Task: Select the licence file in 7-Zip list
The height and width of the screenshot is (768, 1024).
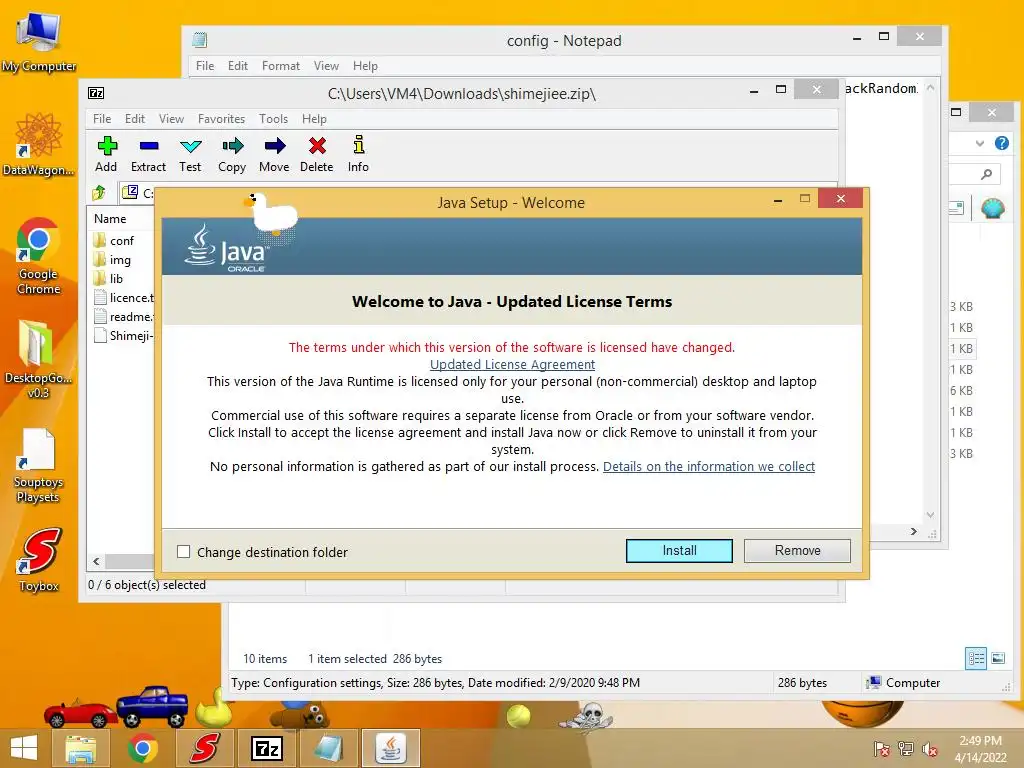Action: 123,298
